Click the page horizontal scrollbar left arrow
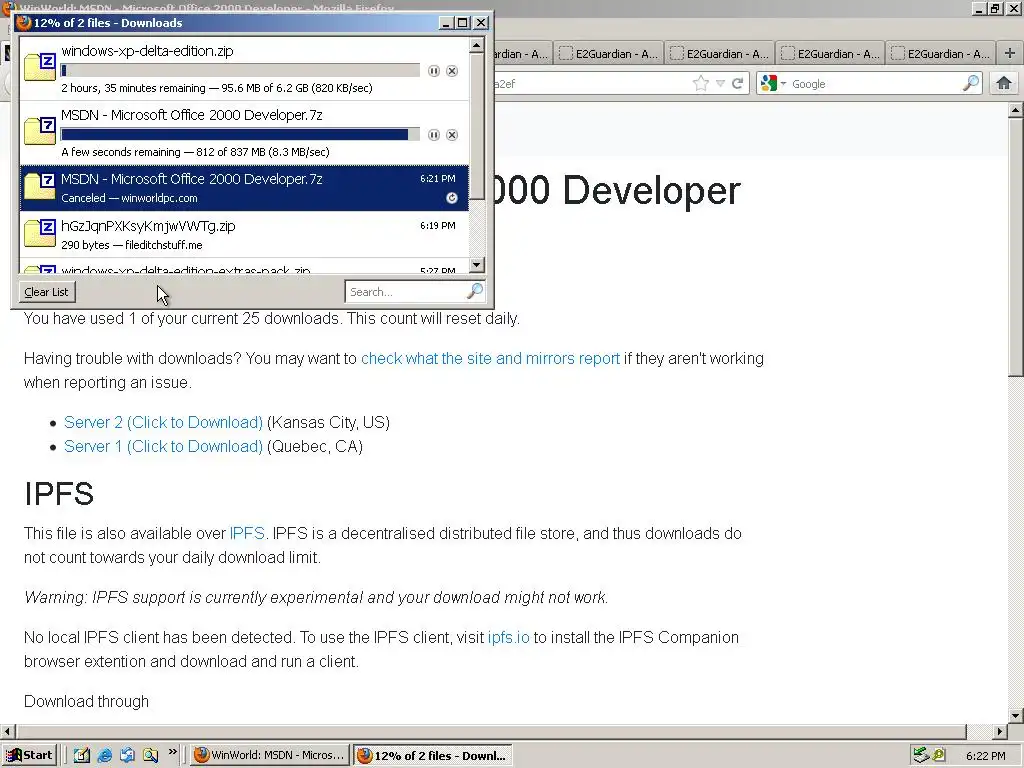This screenshot has width=1024, height=768. pos(8,731)
